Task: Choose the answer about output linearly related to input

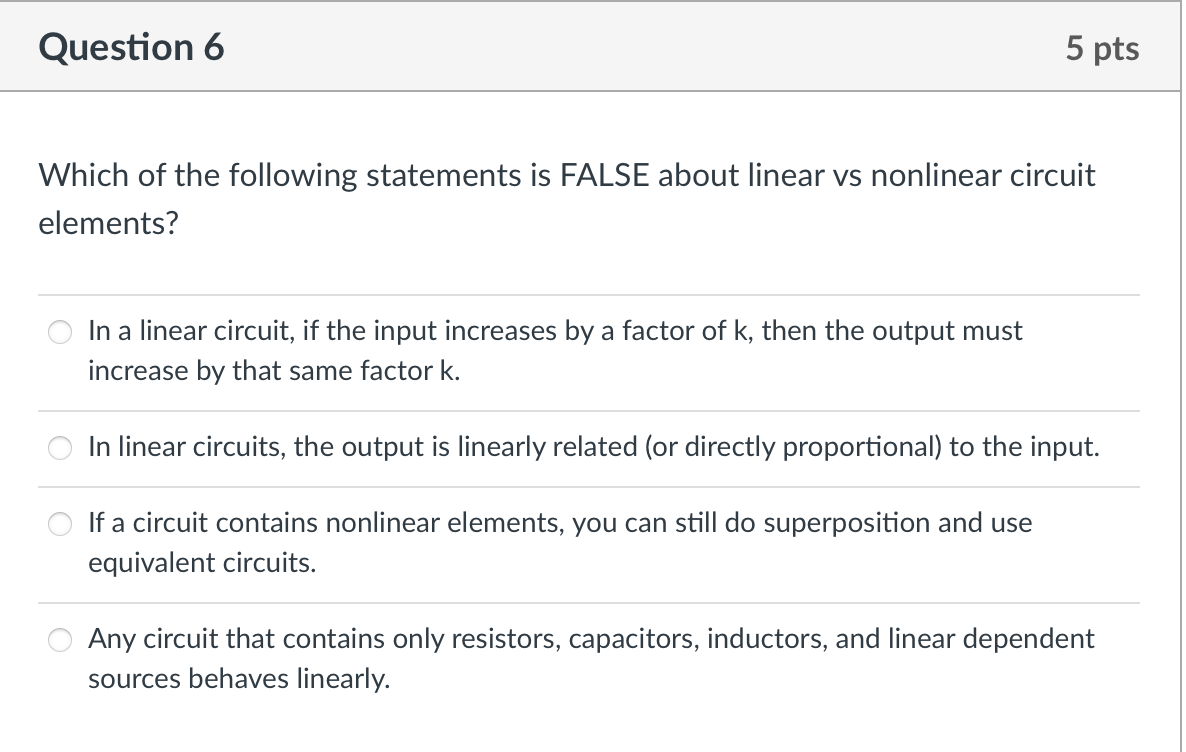Action: 593,447
